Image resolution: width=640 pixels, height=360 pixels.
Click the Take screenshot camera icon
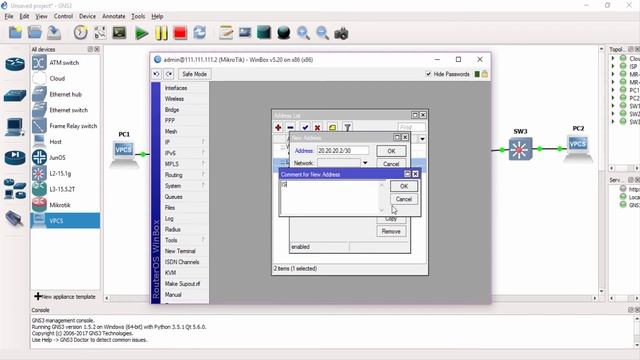tap(341, 33)
